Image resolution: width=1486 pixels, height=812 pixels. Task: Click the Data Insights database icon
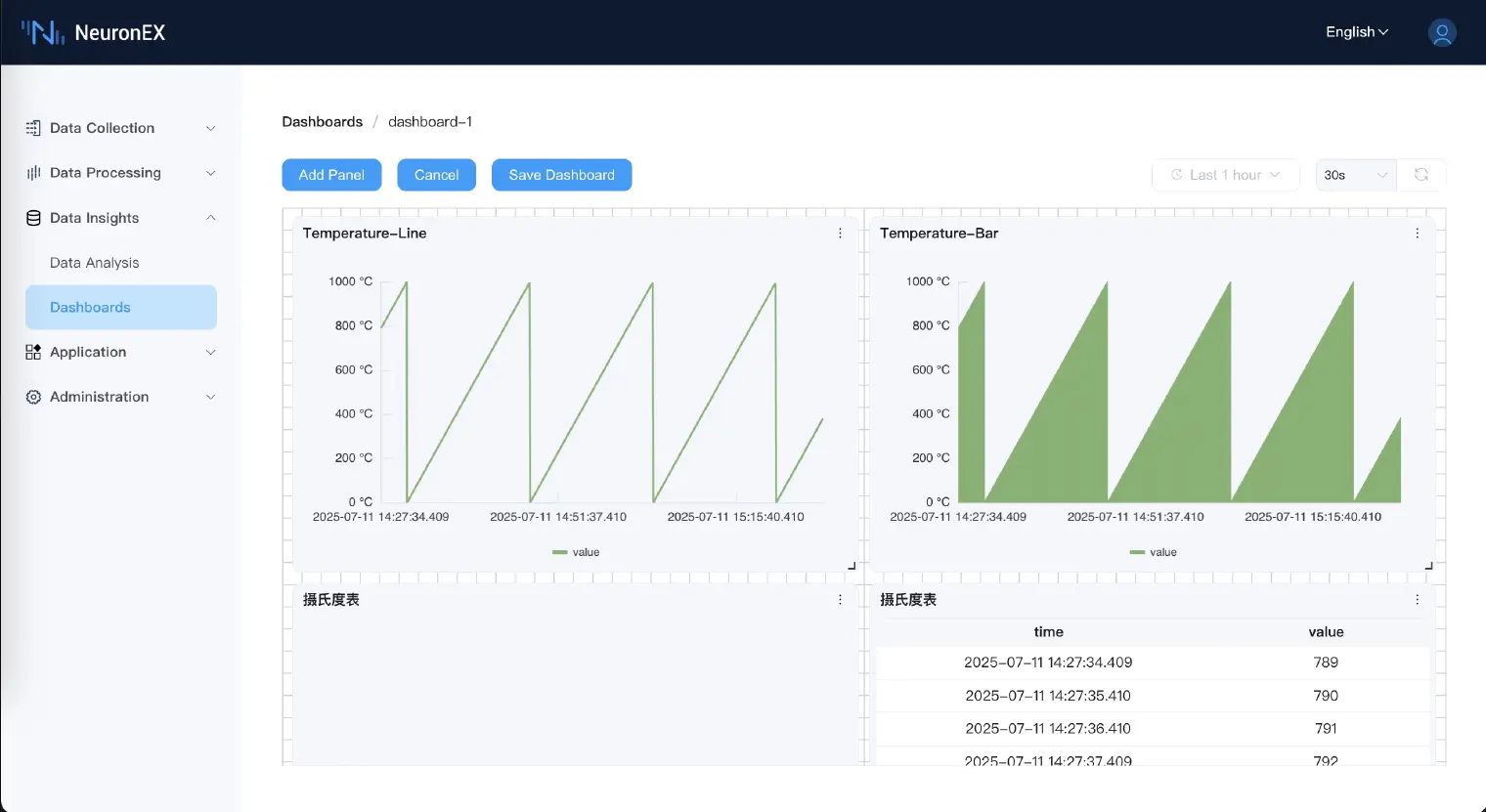pyautogui.click(x=33, y=218)
